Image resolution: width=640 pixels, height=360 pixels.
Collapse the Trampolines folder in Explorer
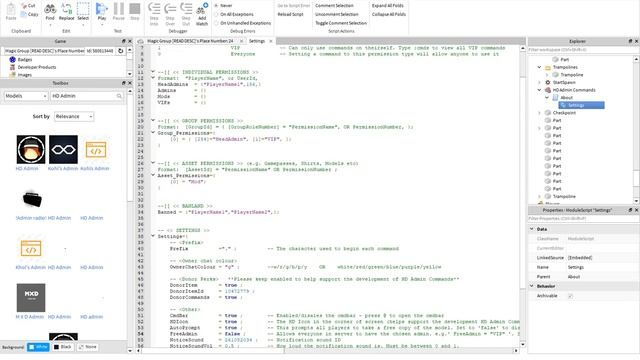539,67
